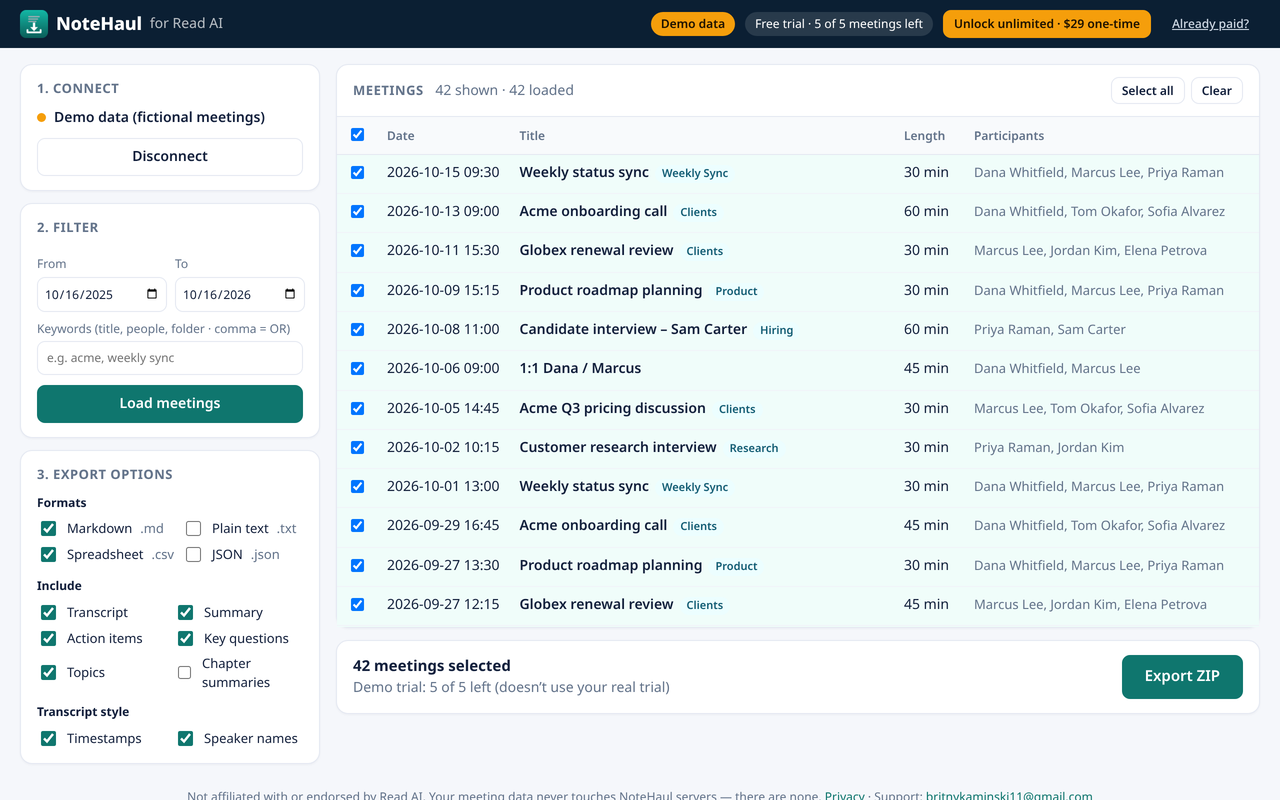1280x800 pixels.
Task: Open the From date calendar picker icon
Action: click(x=152, y=294)
